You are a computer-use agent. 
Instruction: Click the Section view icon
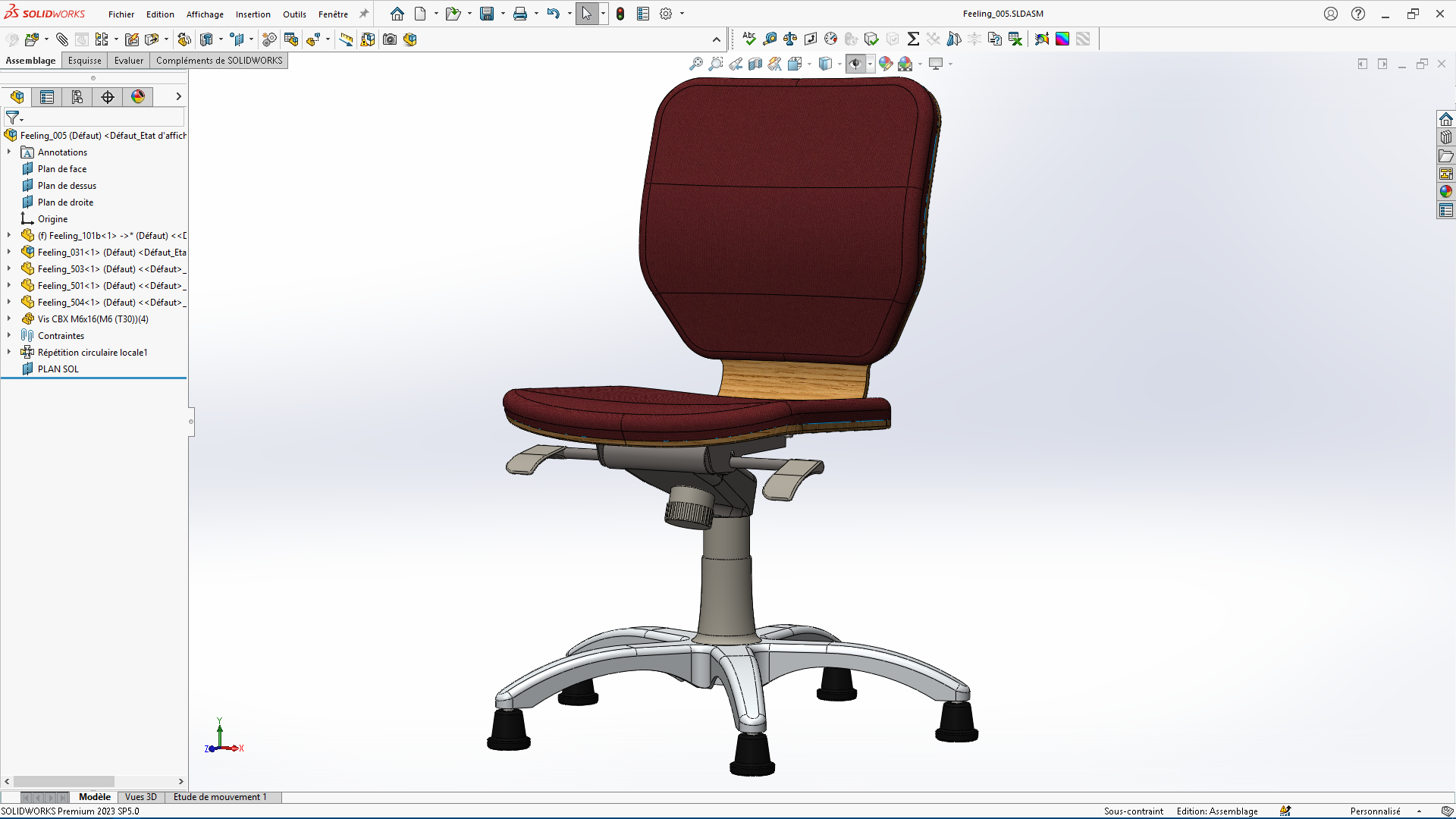[755, 64]
